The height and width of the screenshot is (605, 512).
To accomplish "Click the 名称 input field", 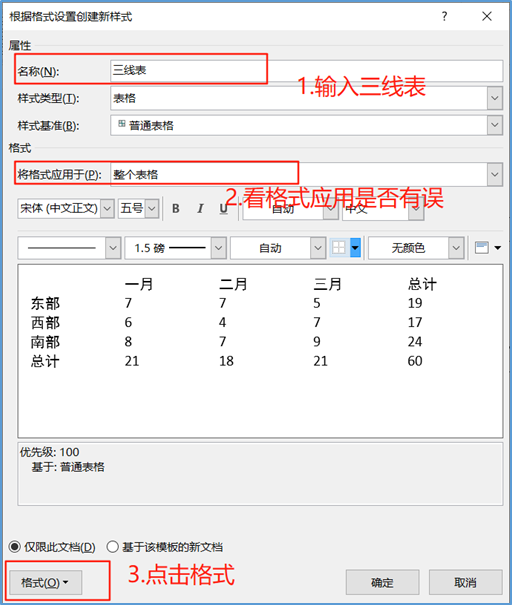I will (x=306, y=71).
